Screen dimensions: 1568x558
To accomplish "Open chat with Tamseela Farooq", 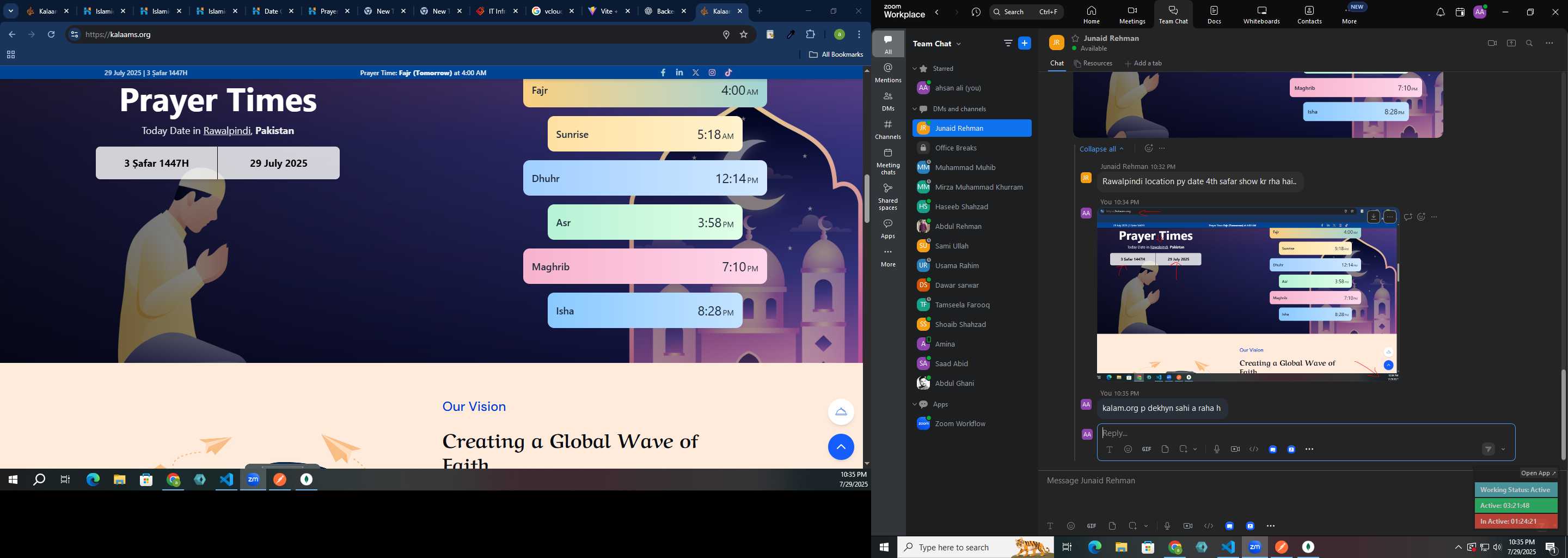I will coord(971,305).
